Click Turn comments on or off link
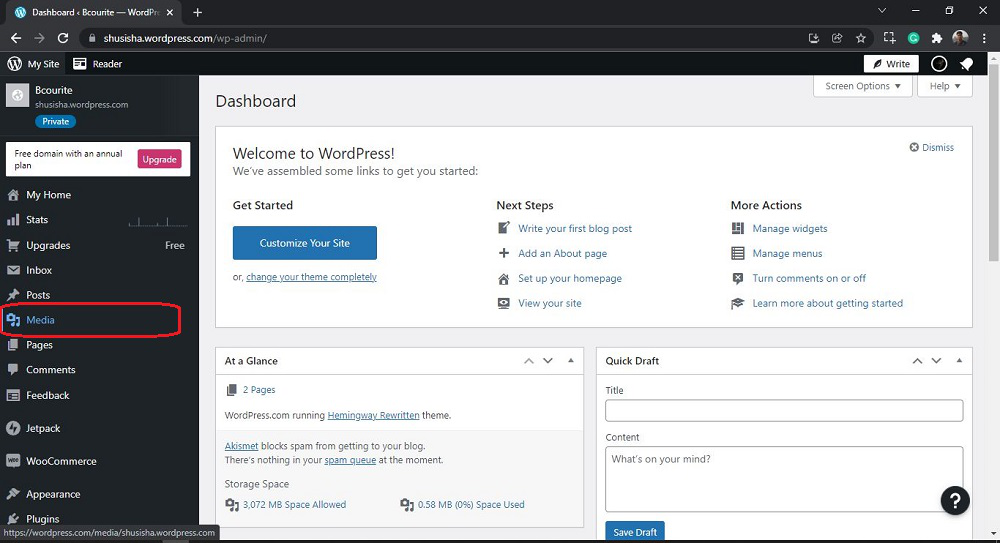The image size is (1000, 543). pyautogui.click(x=809, y=278)
